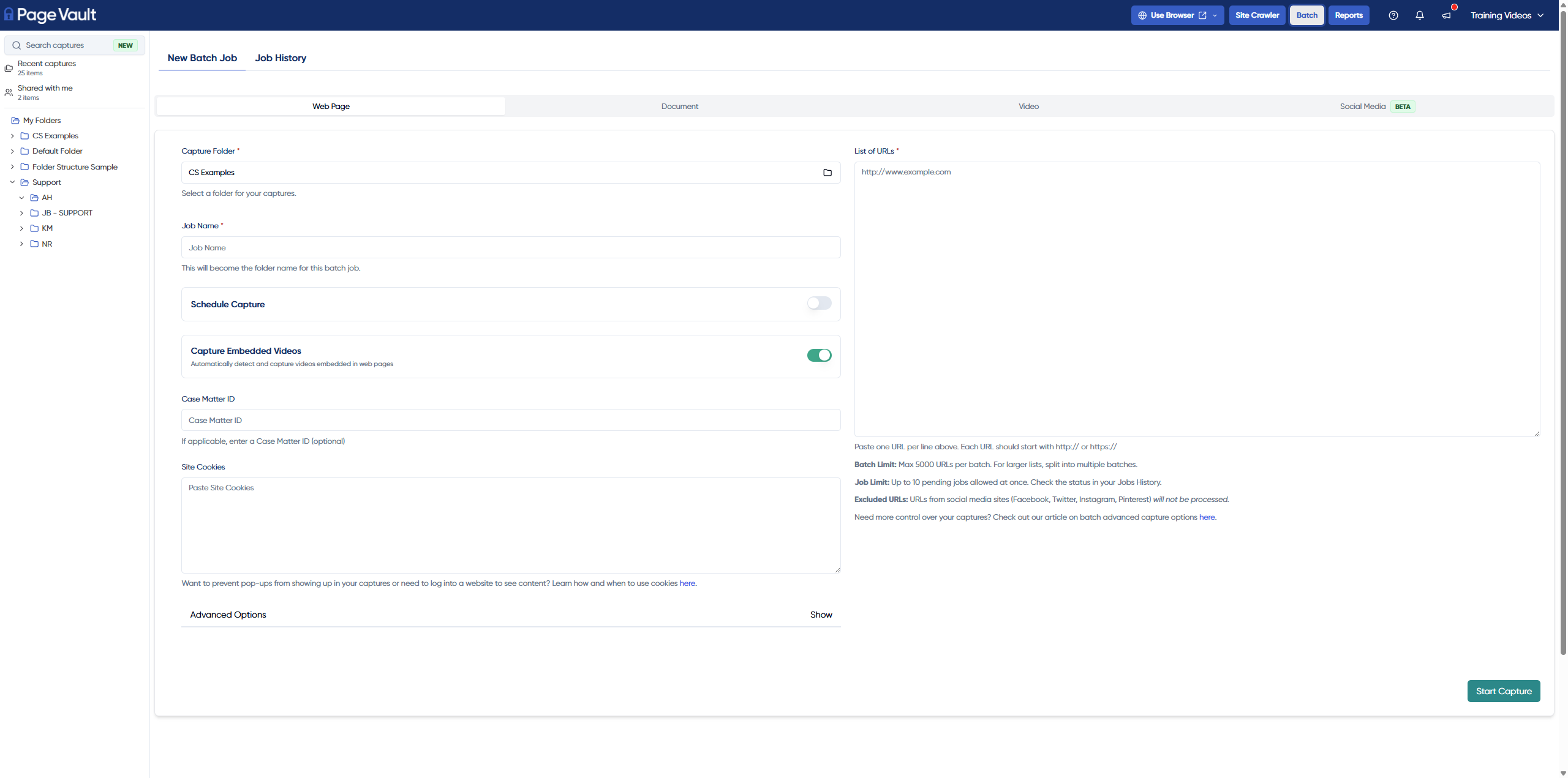Open the Reports page
The height and width of the screenshot is (778, 1568).
1349,15
